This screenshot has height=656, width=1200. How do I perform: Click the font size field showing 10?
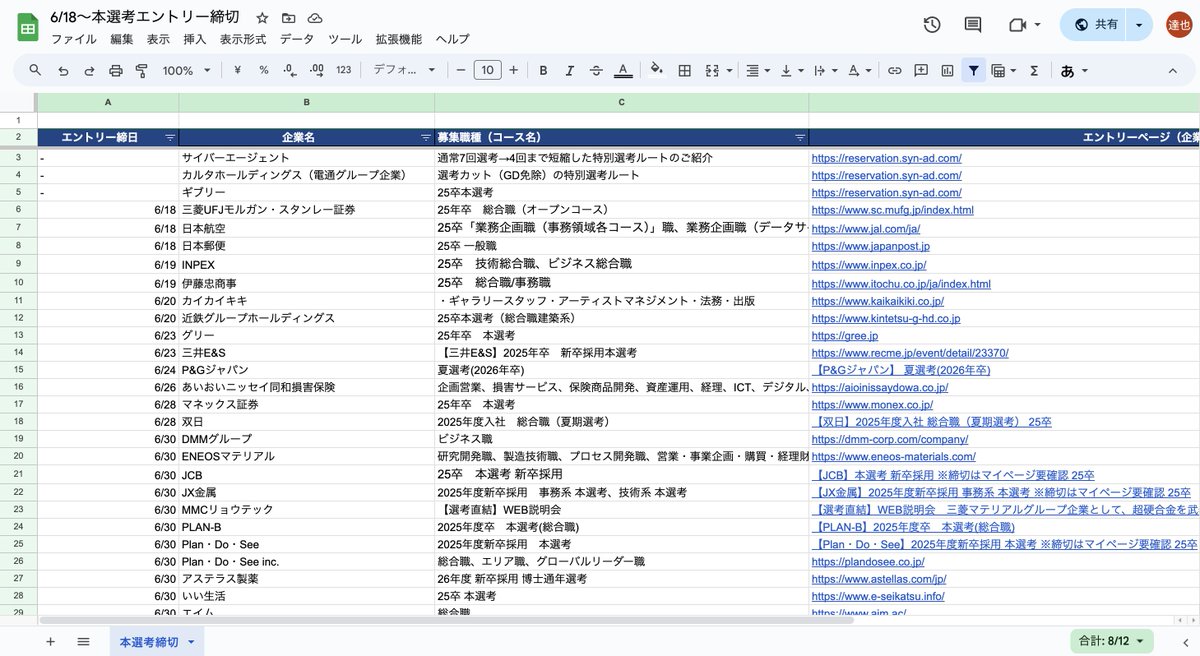487,70
